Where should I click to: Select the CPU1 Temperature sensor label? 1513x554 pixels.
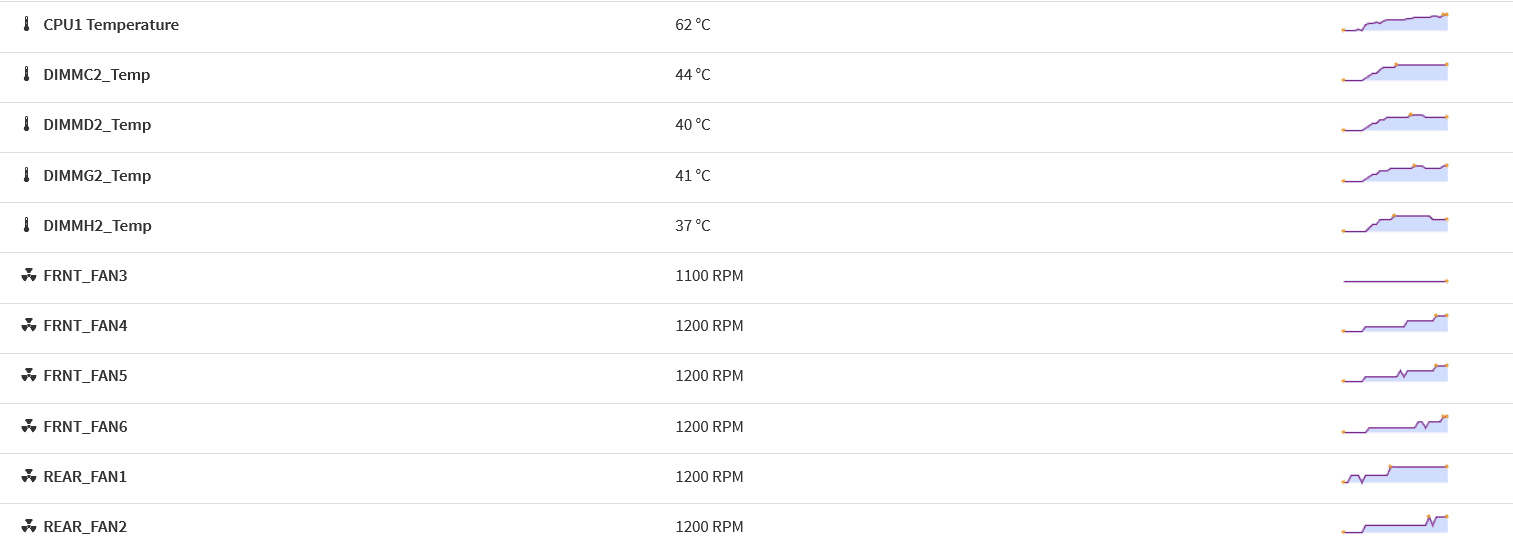pos(111,25)
